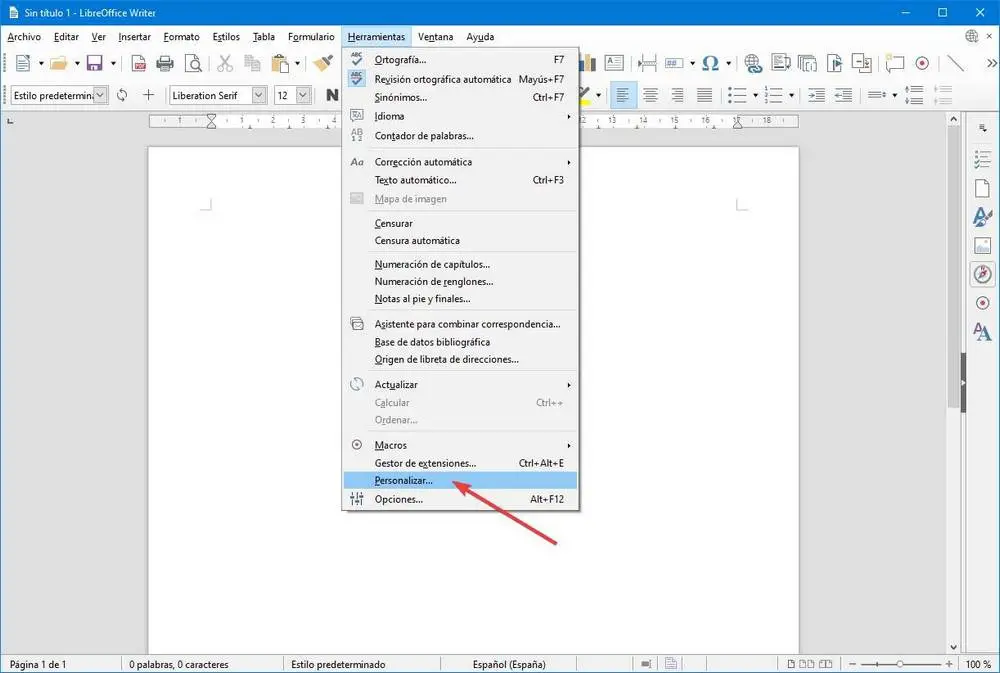Expand the Macros submenu

[x=460, y=445]
